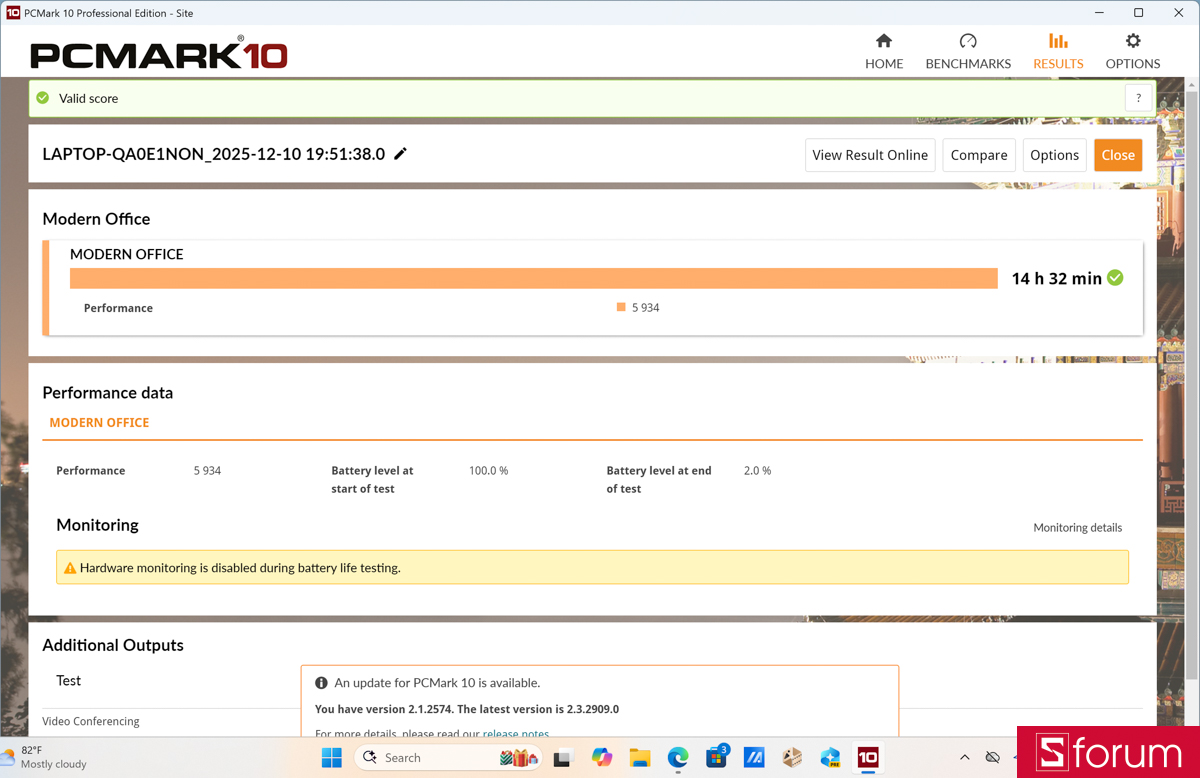Click the orange Performance legend square
Screen dimensions: 1200x778
point(621,308)
